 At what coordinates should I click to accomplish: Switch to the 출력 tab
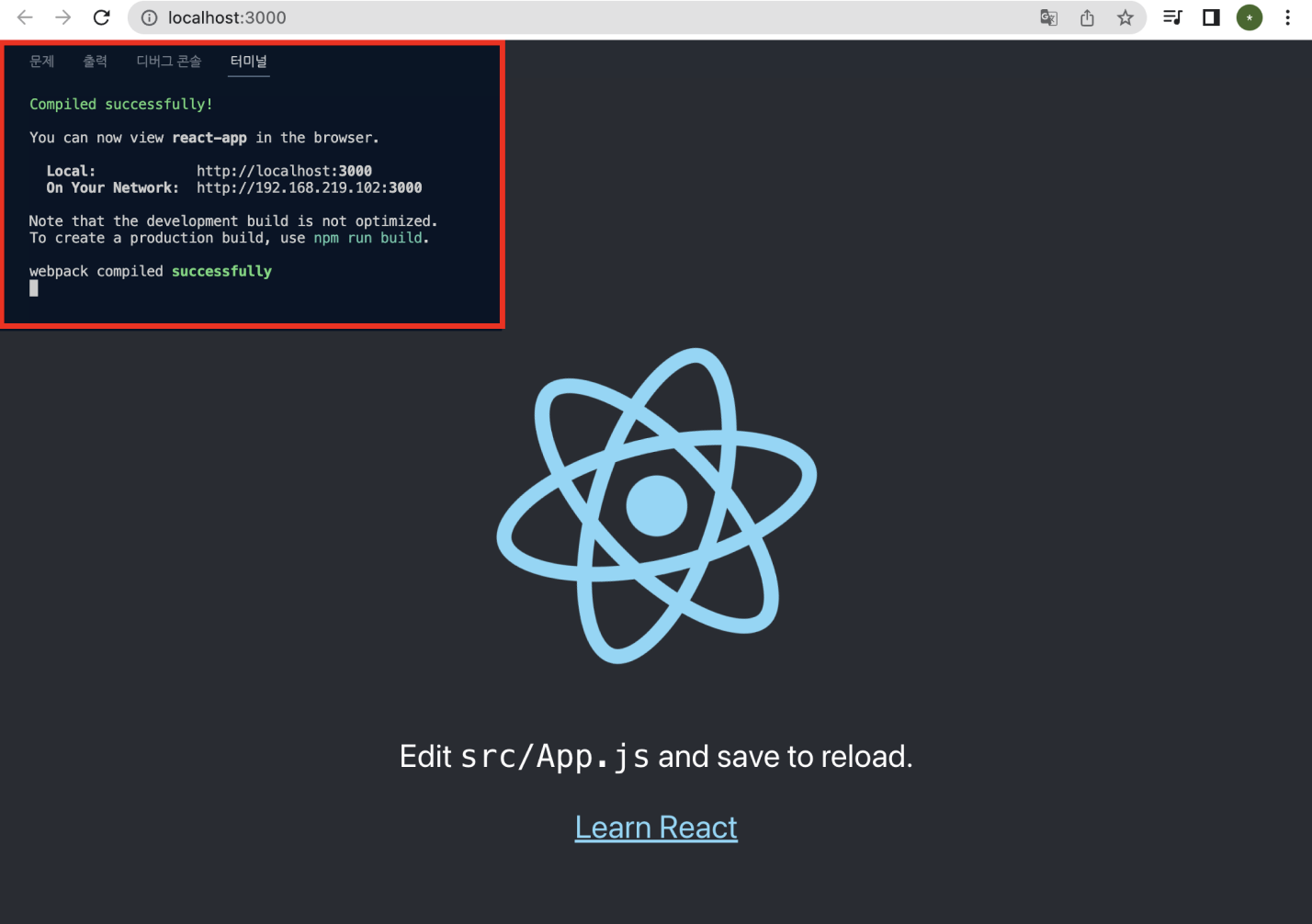[96, 62]
